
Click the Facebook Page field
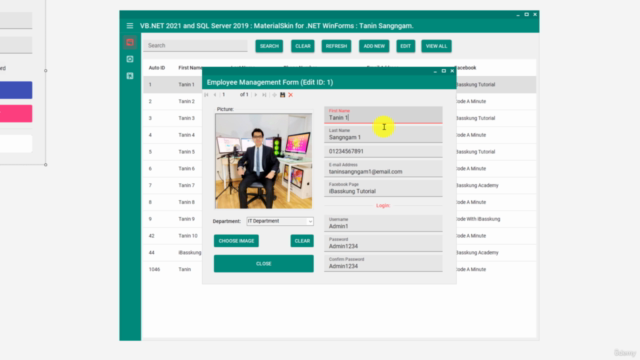[383, 189]
